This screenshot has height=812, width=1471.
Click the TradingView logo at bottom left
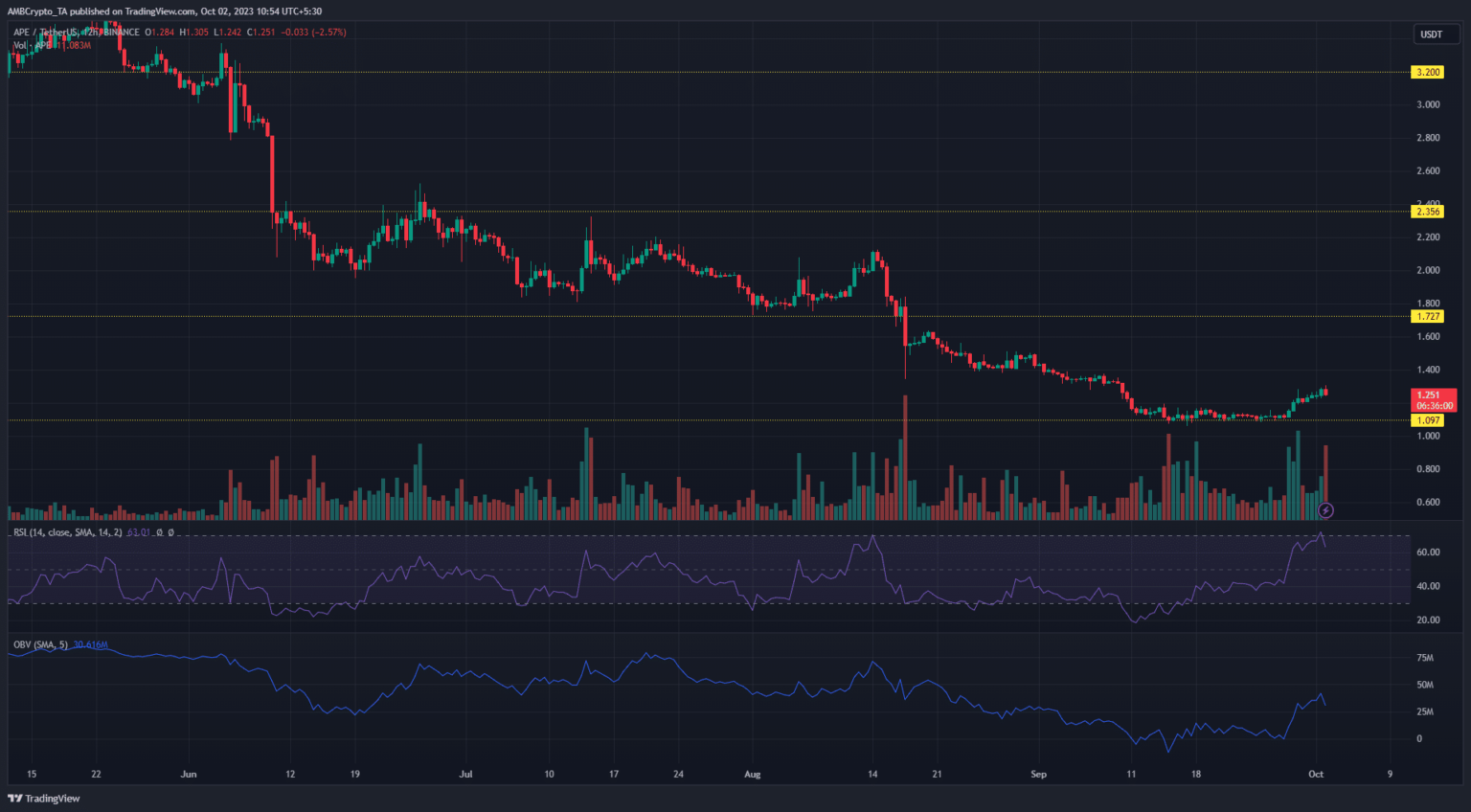[x=44, y=799]
